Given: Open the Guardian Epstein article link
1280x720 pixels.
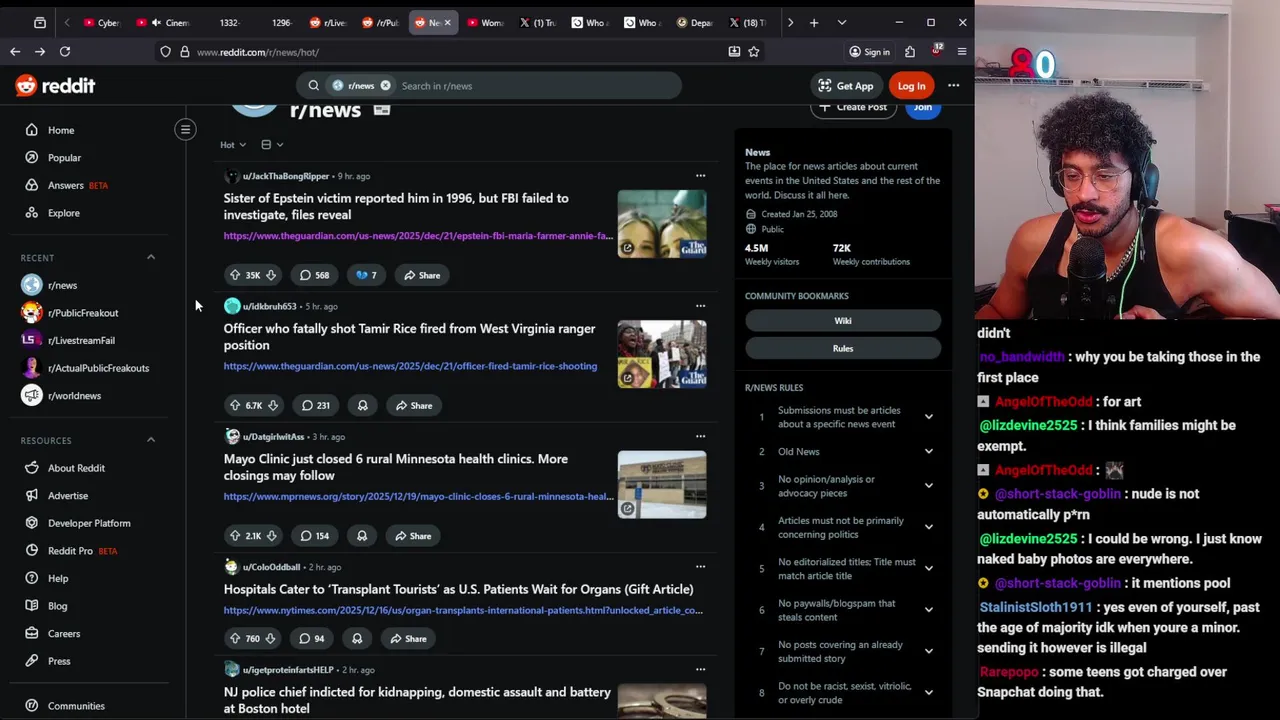Looking at the screenshot, I should tap(418, 236).
